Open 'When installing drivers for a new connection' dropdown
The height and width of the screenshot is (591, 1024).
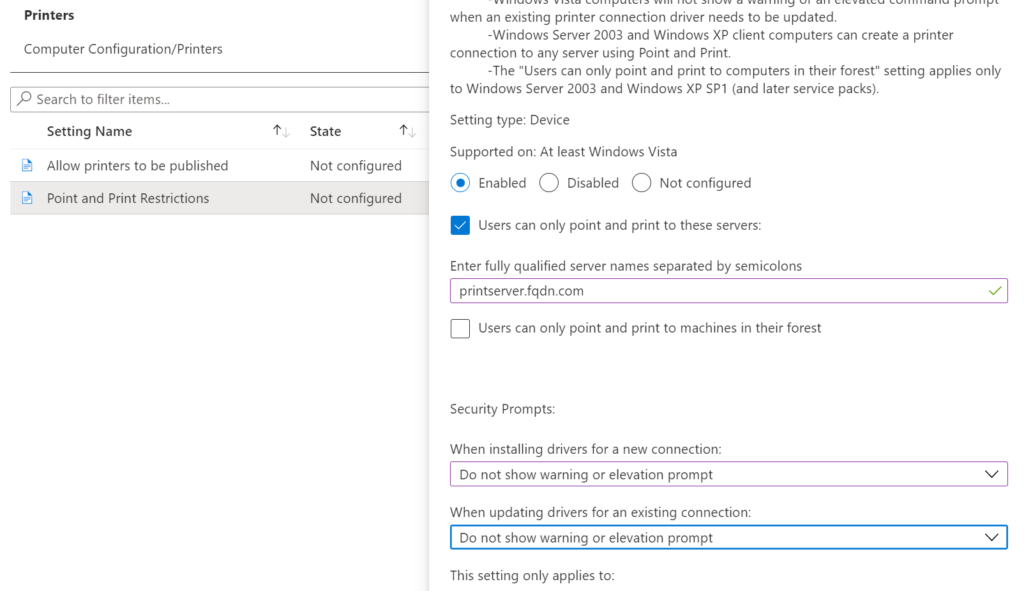729,474
